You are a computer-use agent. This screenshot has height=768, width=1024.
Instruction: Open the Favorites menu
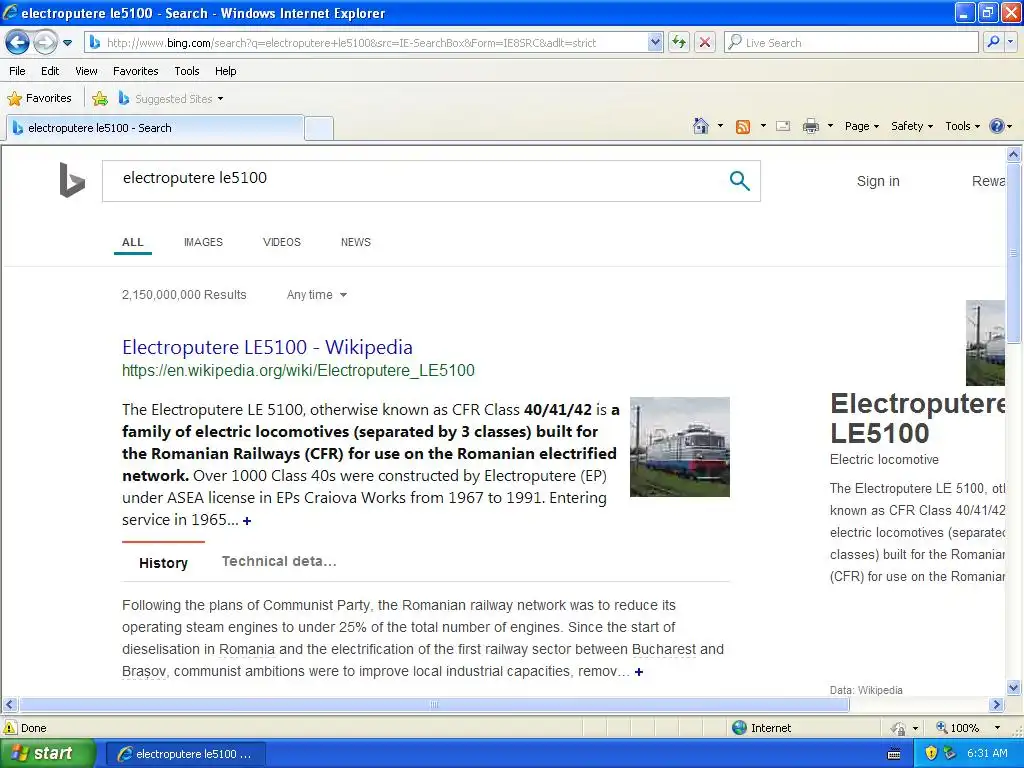pyautogui.click(x=135, y=71)
